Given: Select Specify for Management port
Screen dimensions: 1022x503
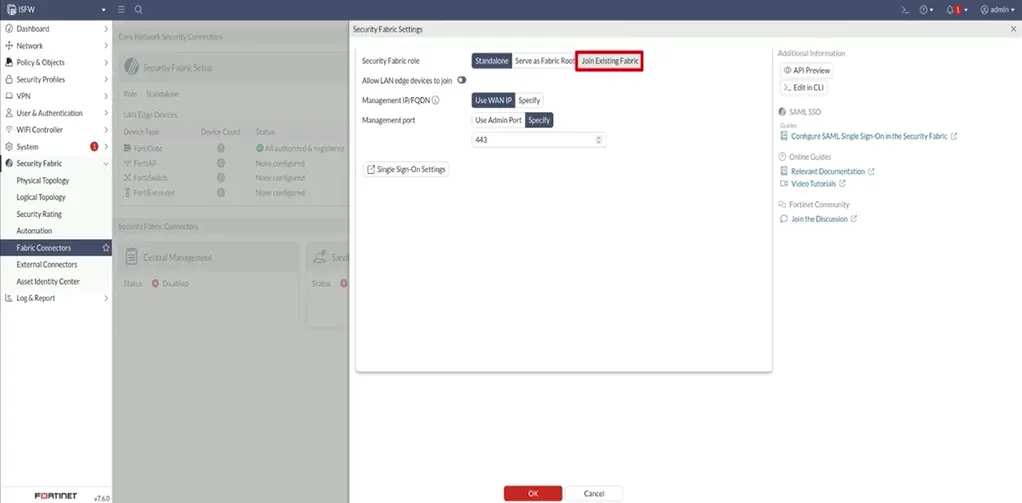Looking at the screenshot, I should coord(540,121).
